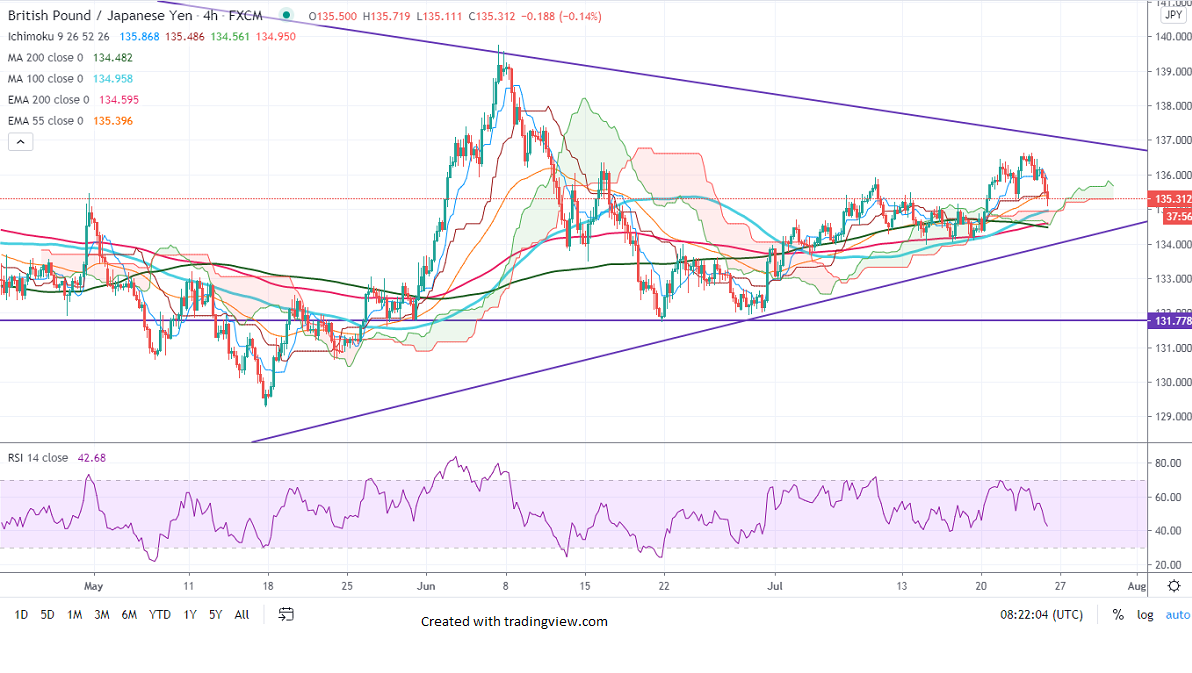
Task: Open the JPY currency selector
Action: (x=1174, y=14)
